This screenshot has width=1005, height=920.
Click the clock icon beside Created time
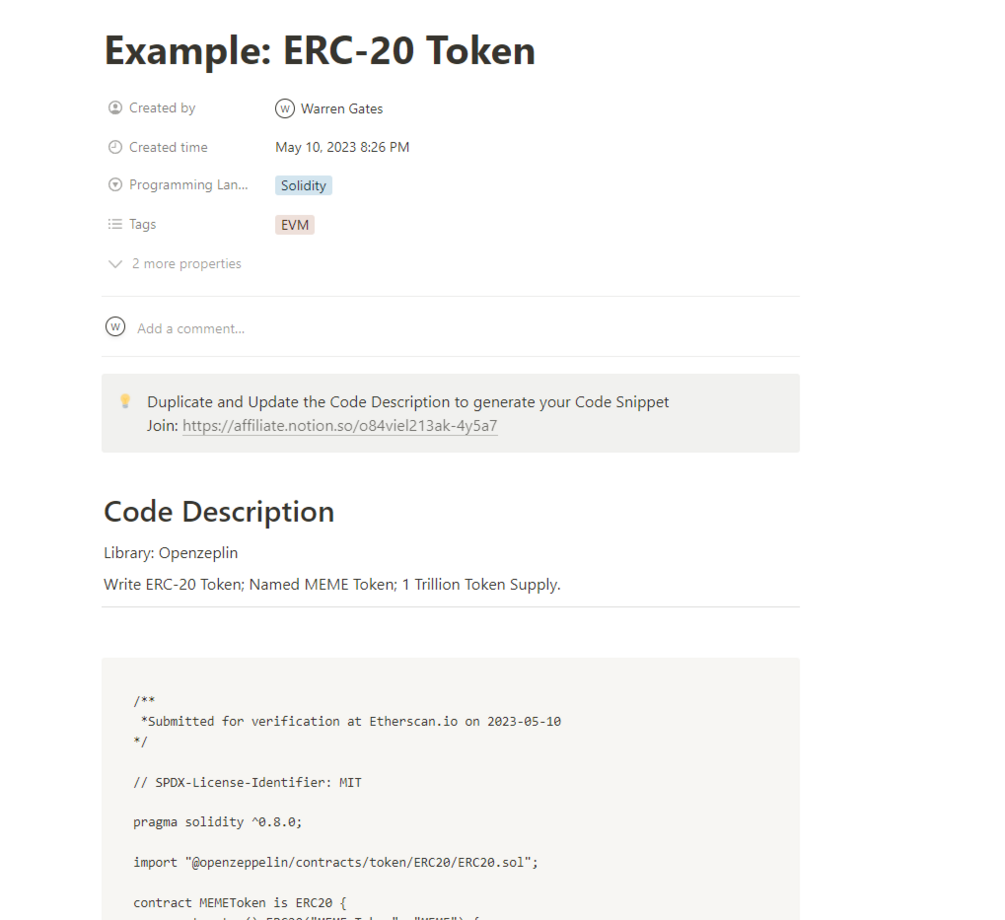coord(115,147)
